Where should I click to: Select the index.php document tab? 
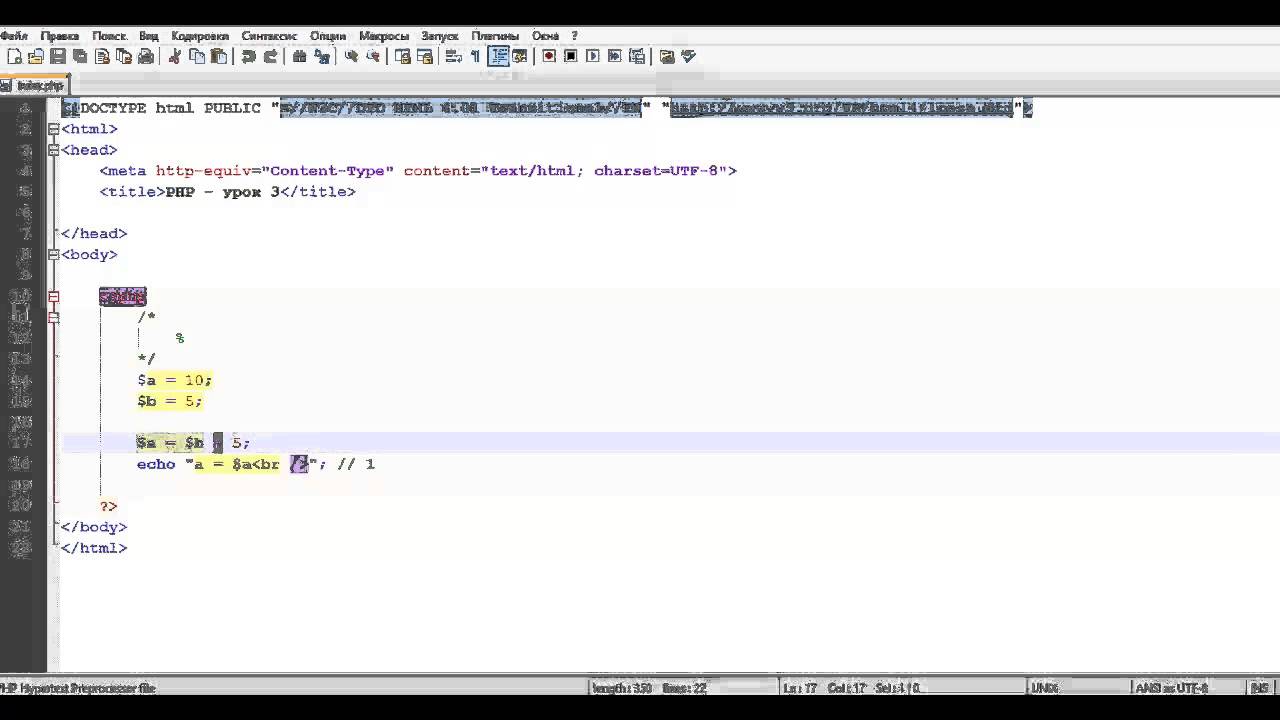36,86
